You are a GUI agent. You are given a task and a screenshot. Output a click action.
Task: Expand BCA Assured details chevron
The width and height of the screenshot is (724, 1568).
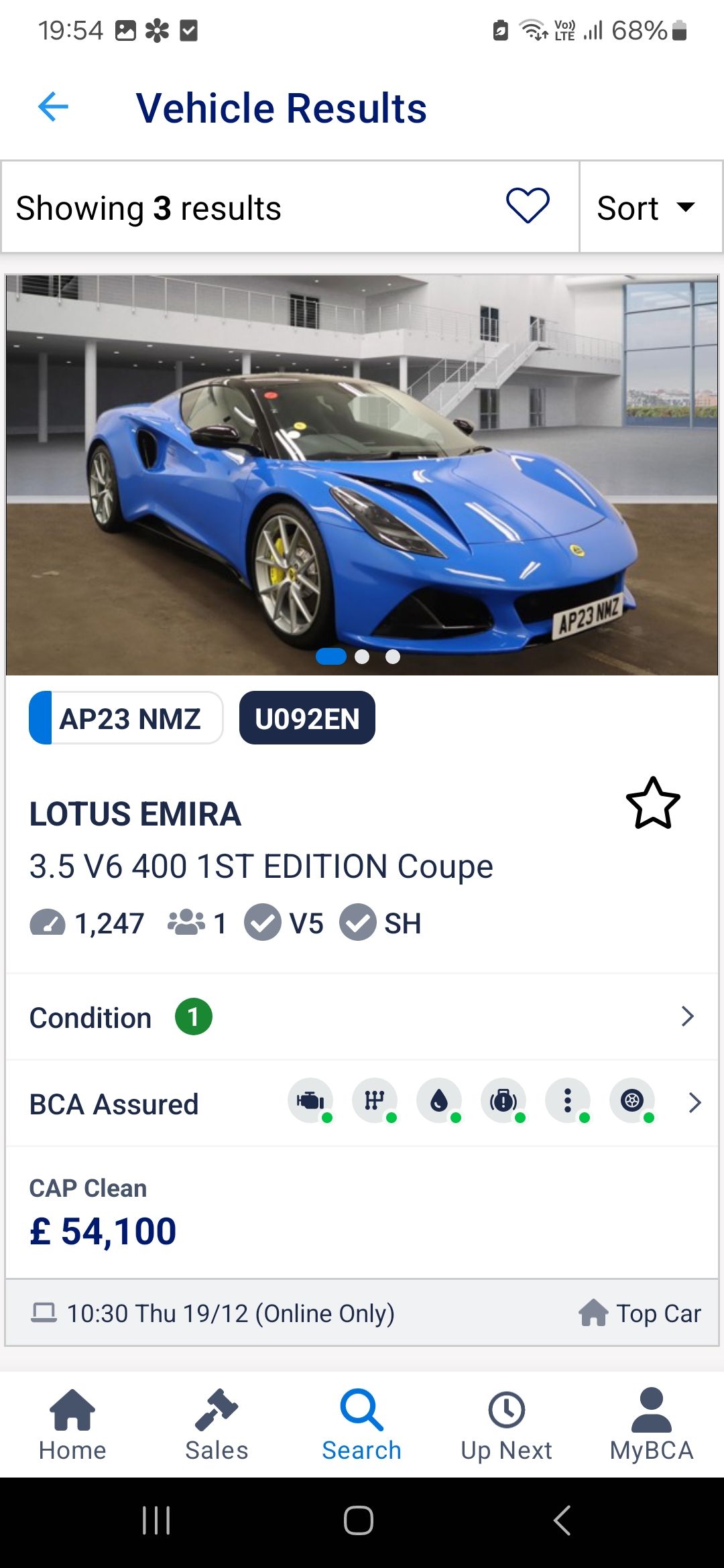(x=695, y=1102)
